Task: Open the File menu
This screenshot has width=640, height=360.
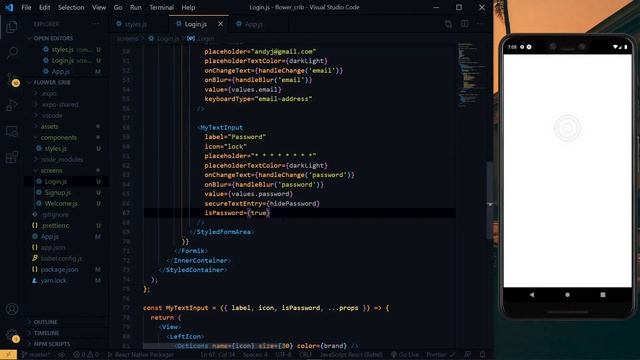Action: click(26, 7)
